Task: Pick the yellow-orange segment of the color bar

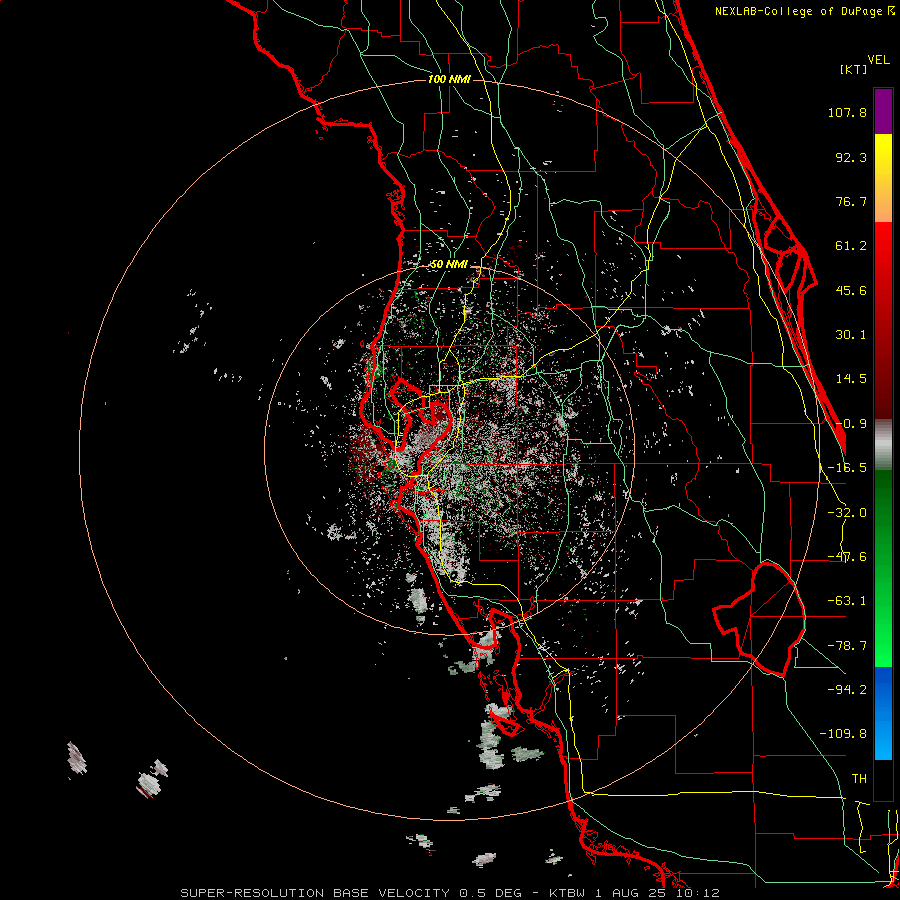Action: click(883, 178)
